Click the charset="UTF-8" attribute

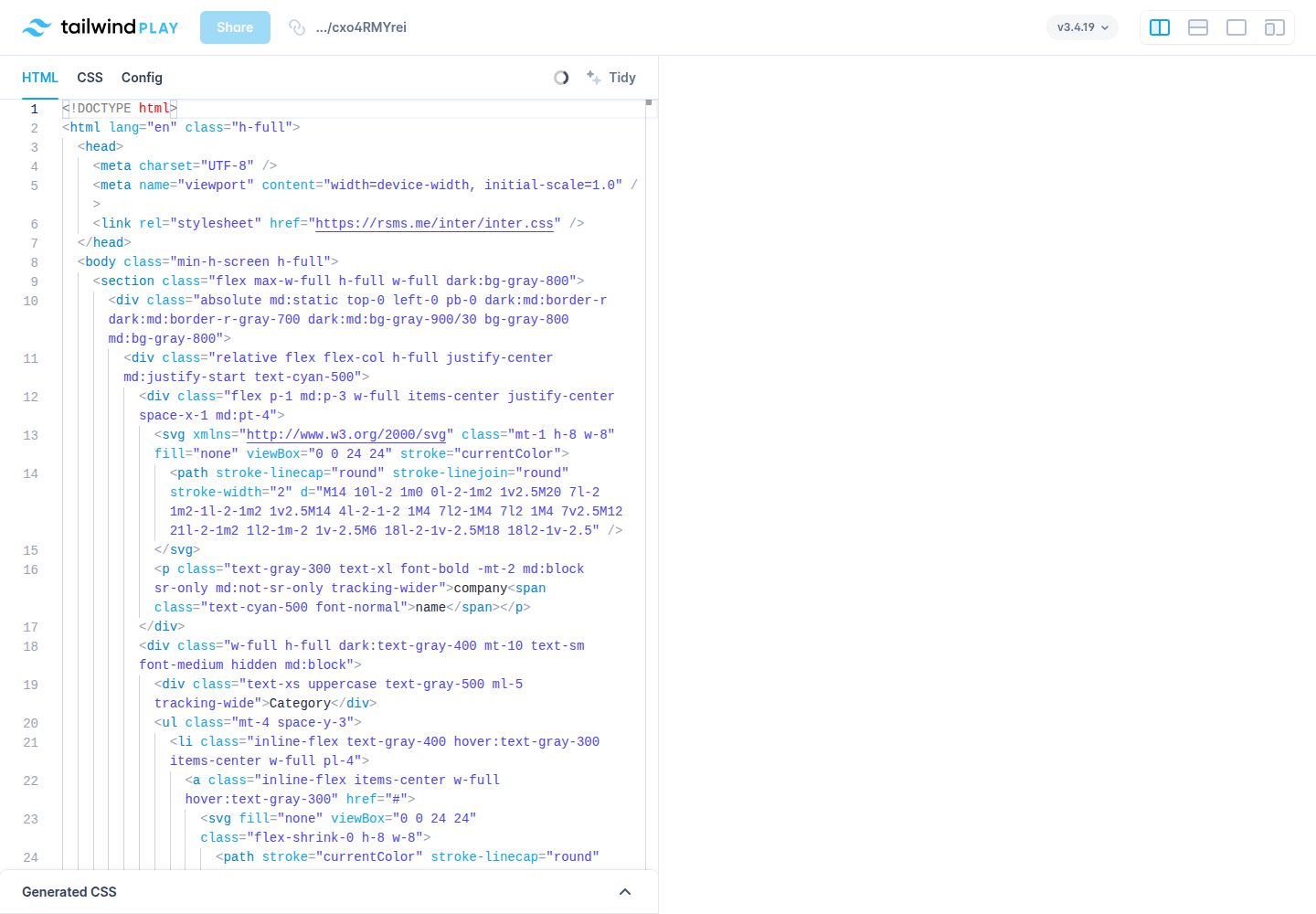coord(196,165)
